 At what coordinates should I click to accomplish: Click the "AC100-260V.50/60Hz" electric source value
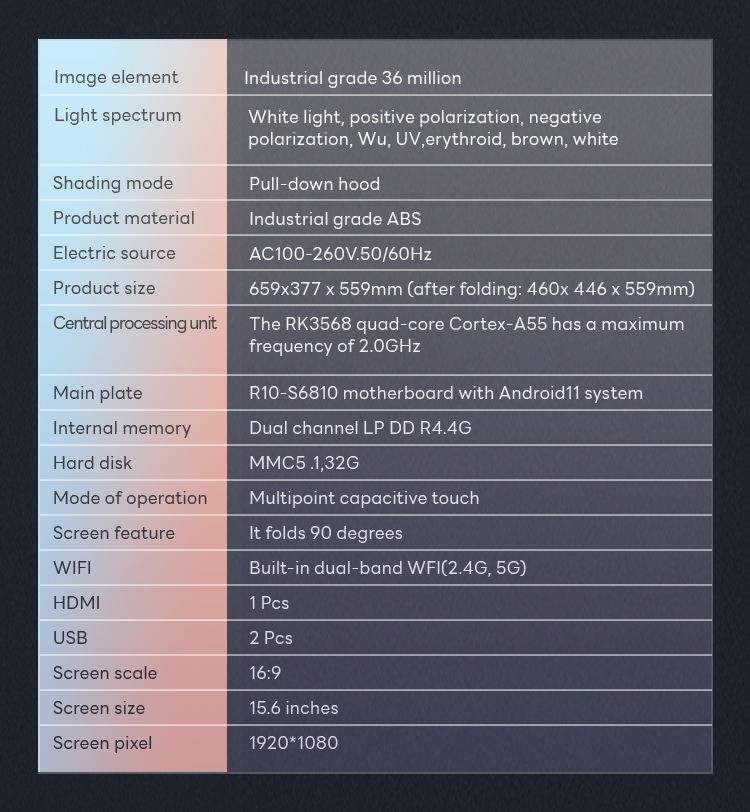click(340, 254)
